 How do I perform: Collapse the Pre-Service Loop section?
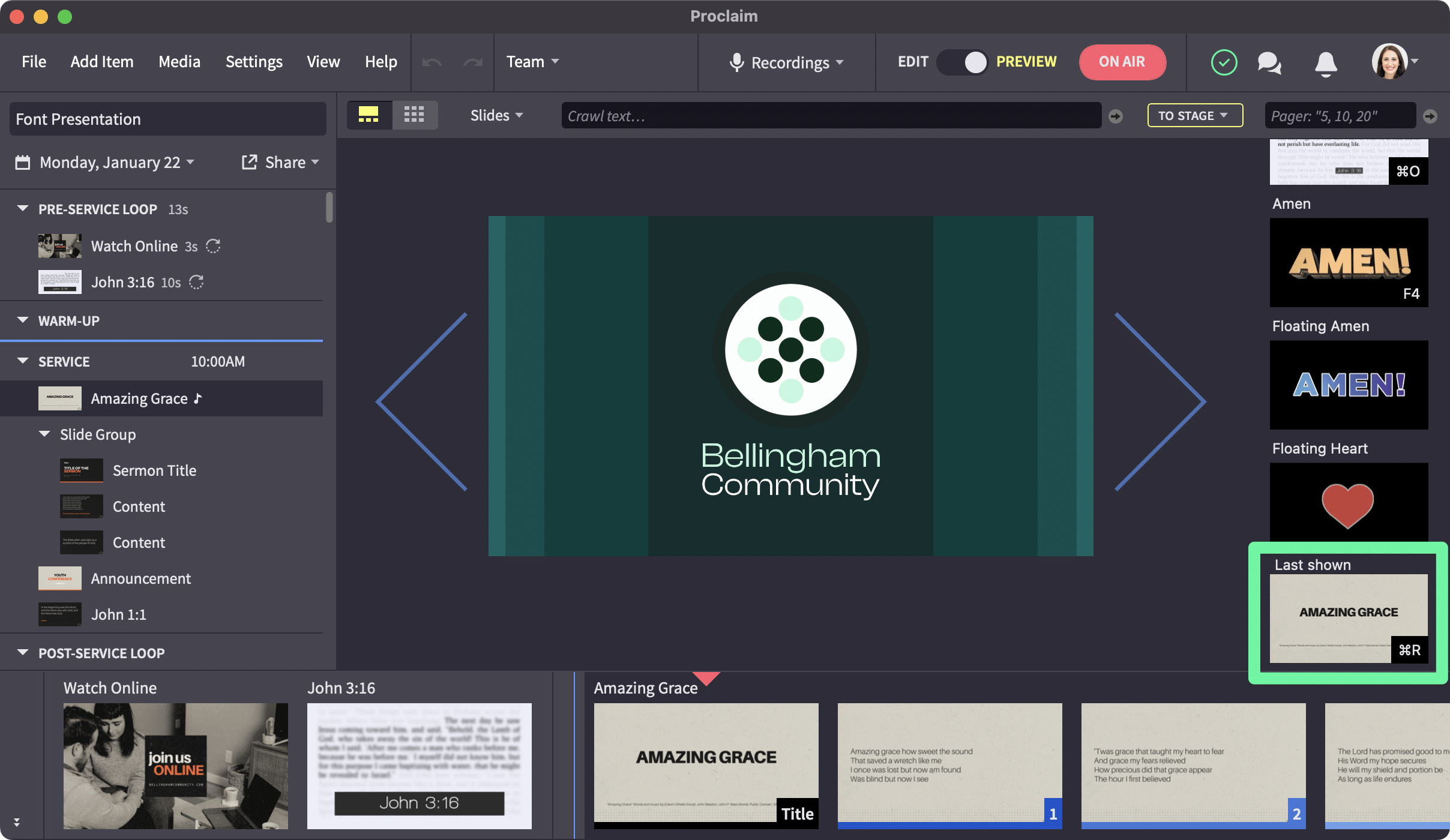[22, 208]
